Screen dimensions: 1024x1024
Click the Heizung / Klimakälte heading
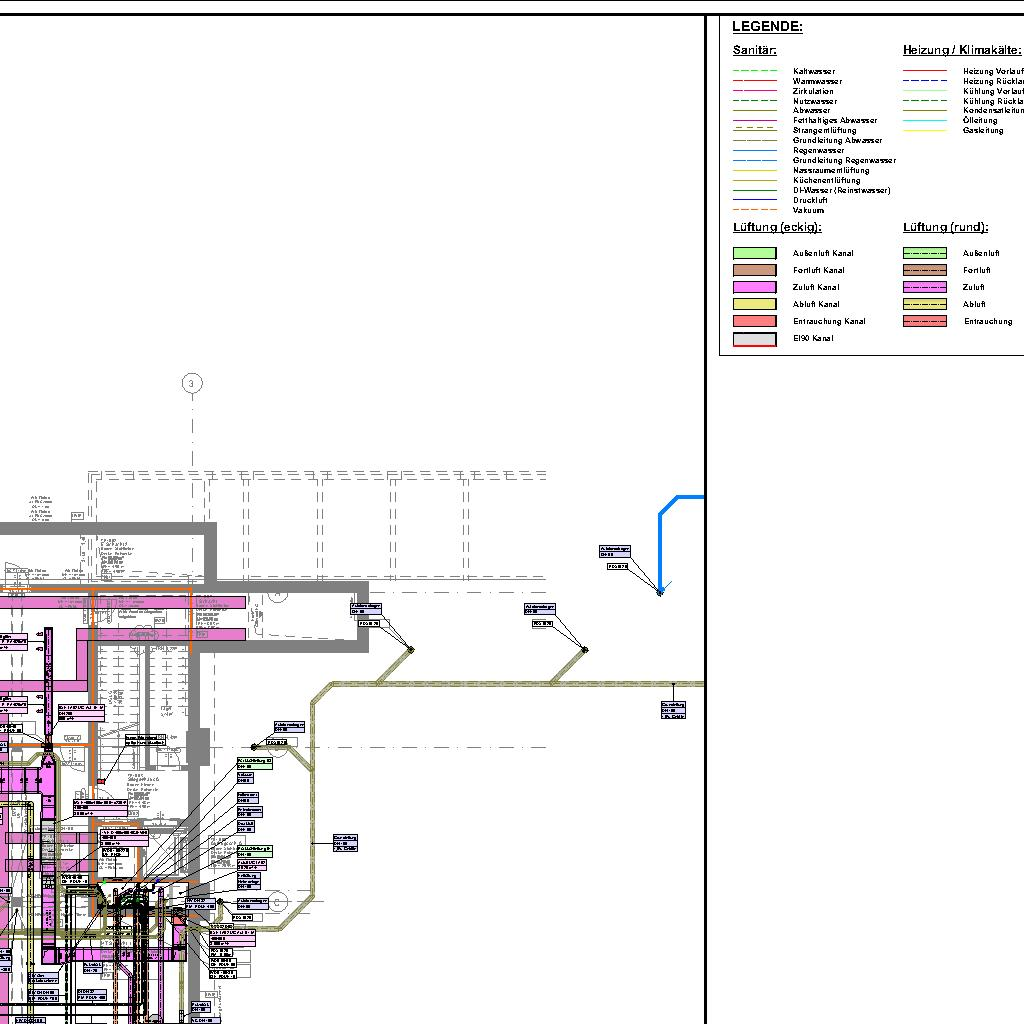961,50
